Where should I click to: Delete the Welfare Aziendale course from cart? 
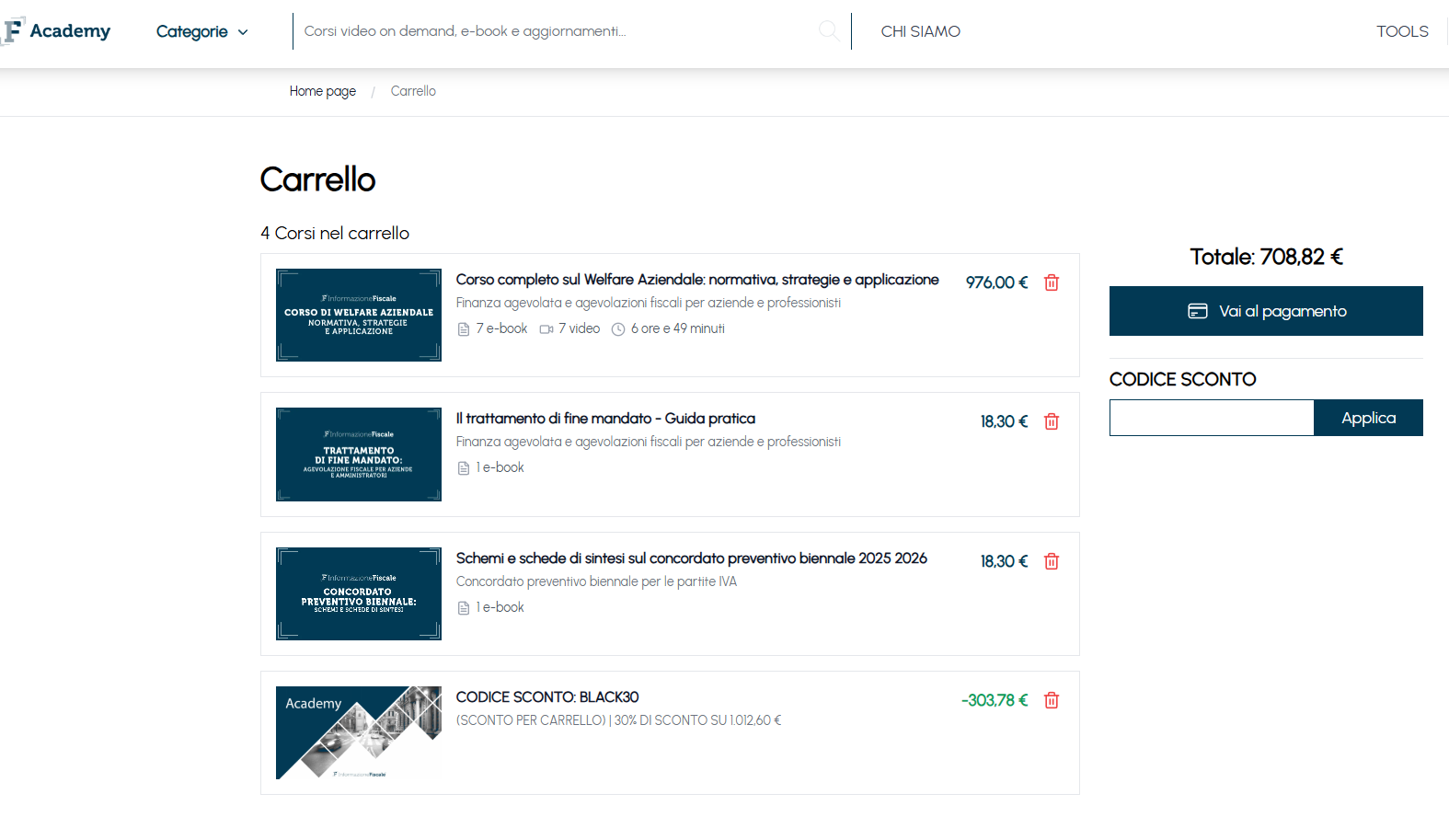coord(1052,282)
